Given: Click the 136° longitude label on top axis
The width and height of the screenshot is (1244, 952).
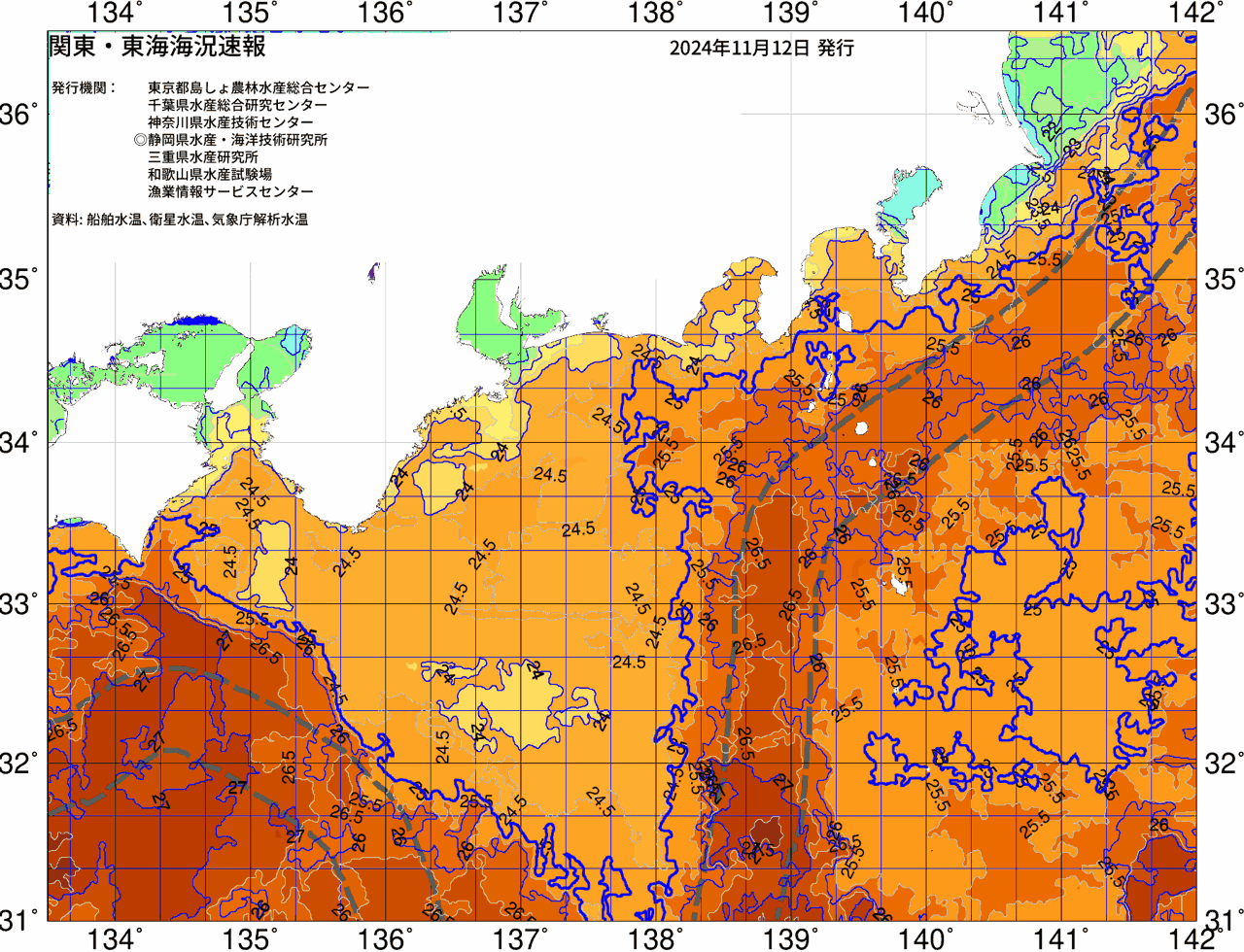Looking at the screenshot, I should tap(387, 14).
